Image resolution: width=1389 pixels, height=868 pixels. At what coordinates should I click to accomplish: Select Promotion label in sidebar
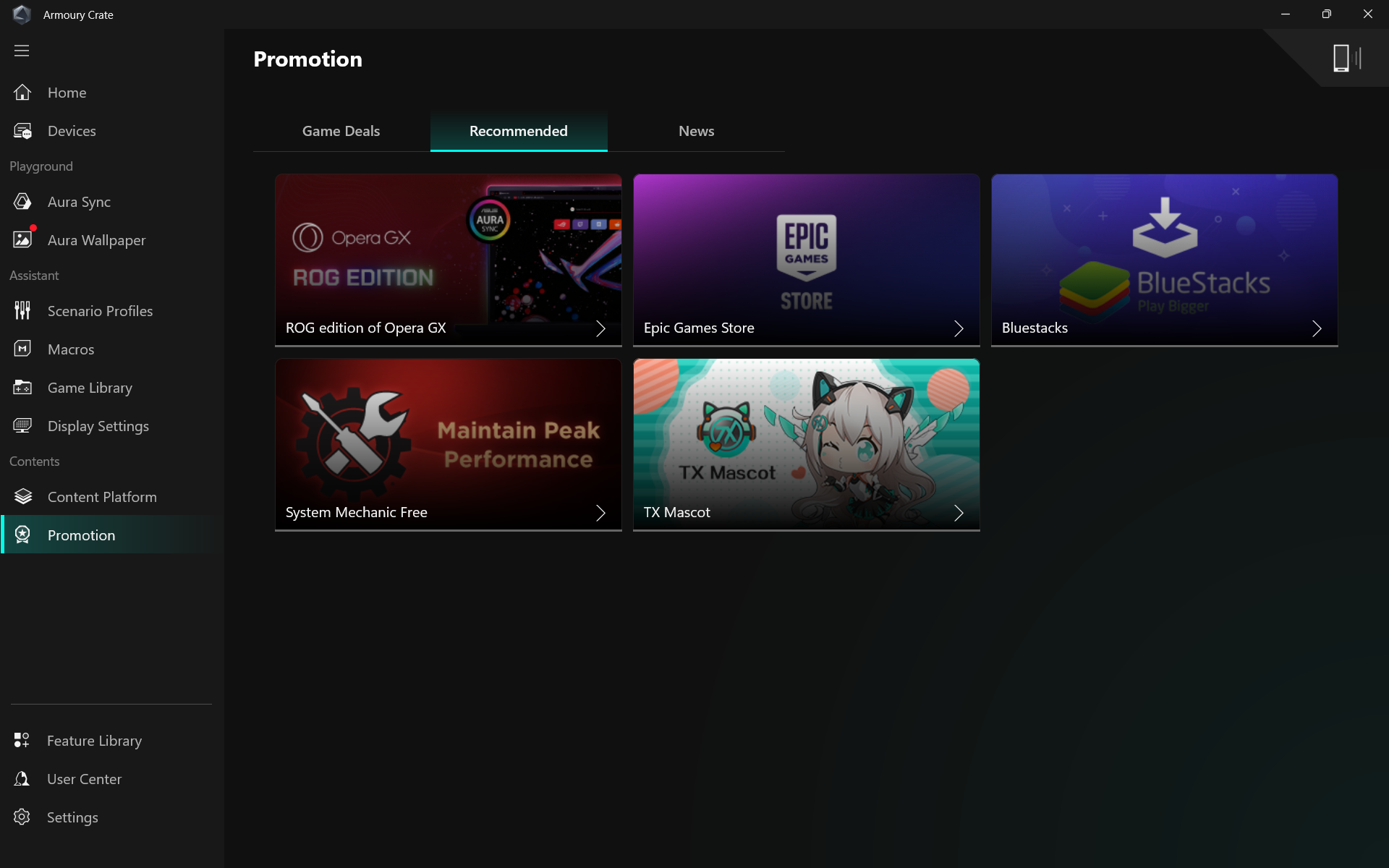81,535
